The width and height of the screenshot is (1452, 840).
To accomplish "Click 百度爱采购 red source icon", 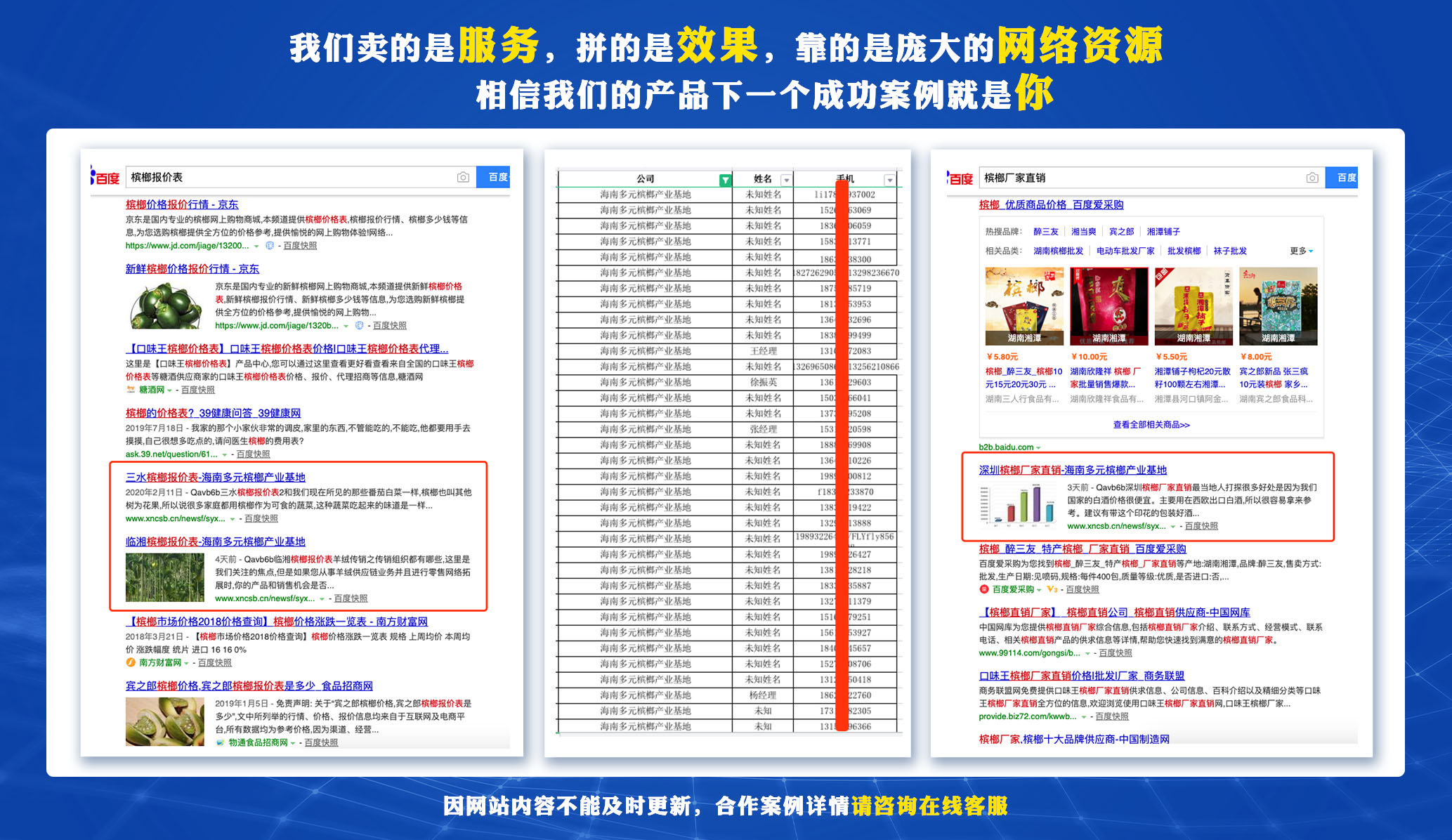I will pyautogui.click(x=984, y=589).
